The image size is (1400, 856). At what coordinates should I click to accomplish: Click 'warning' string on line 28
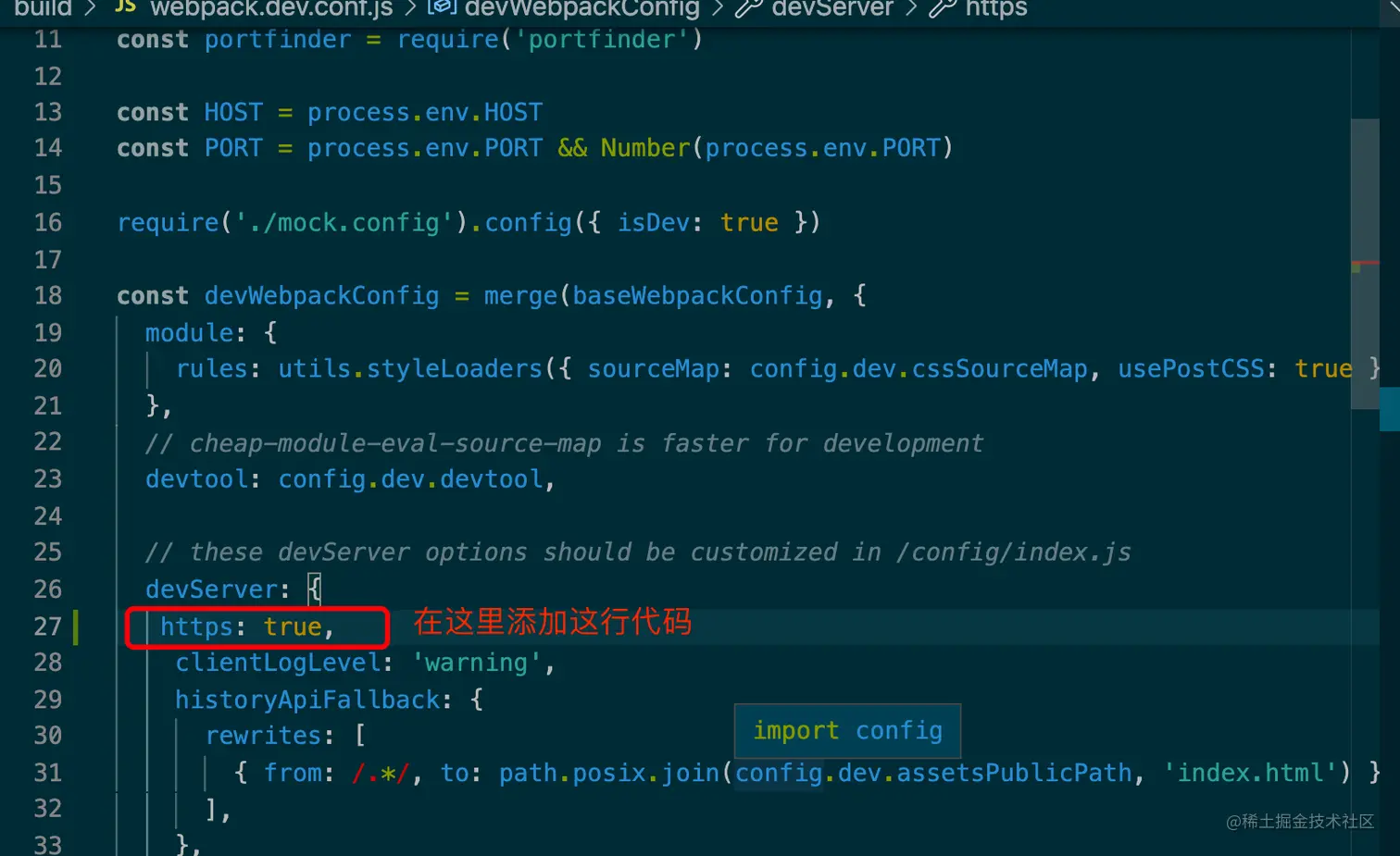pos(476,663)
